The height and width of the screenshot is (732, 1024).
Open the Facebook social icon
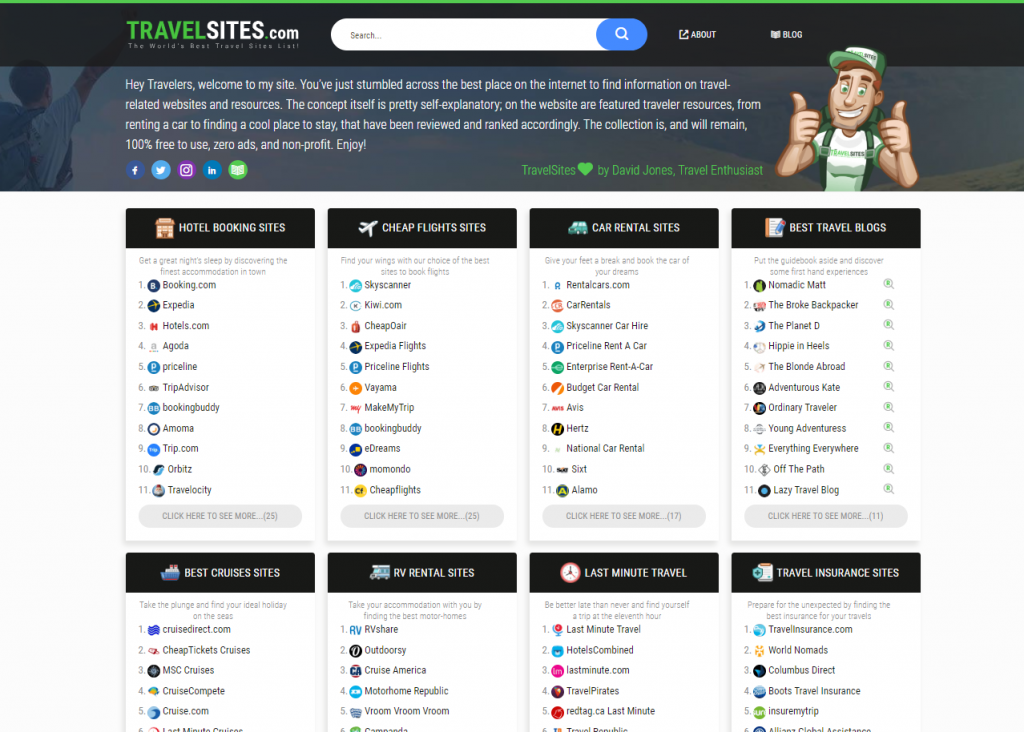click(x=135, y=170)
